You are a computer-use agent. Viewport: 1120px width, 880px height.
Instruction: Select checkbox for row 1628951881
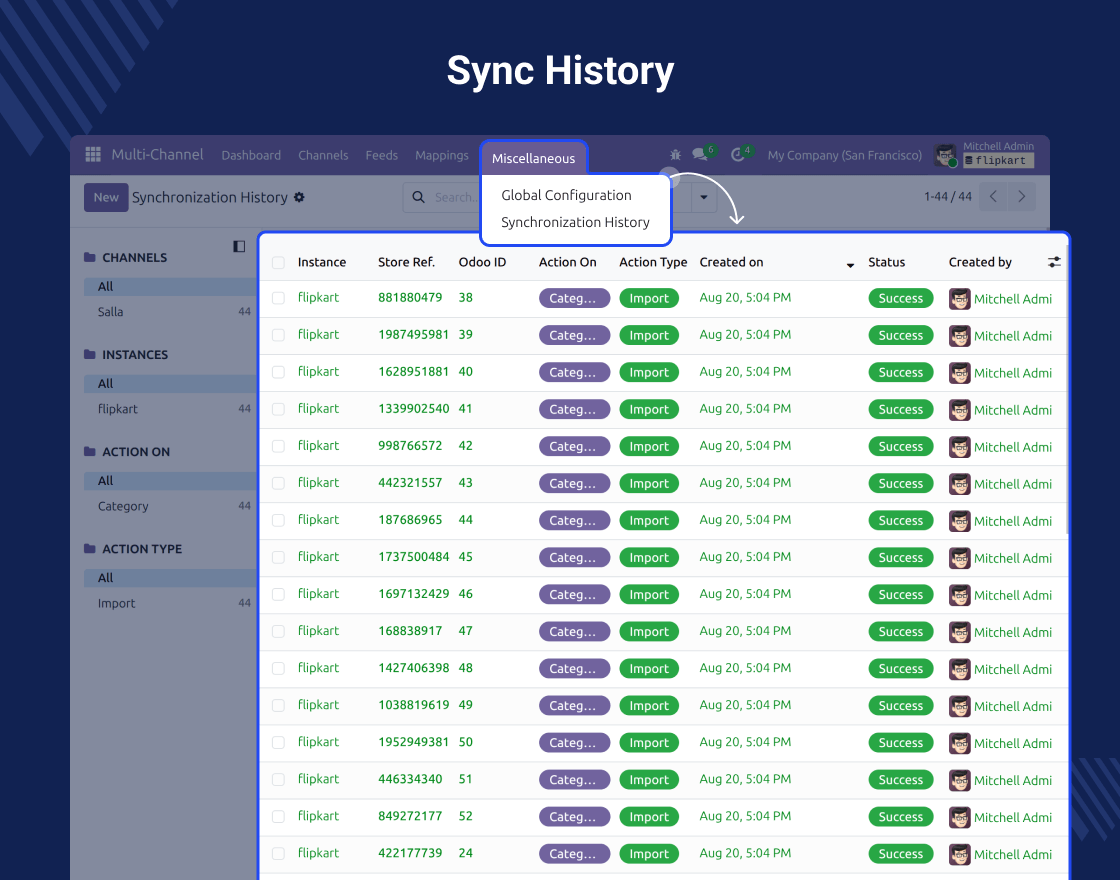[279, 372]
